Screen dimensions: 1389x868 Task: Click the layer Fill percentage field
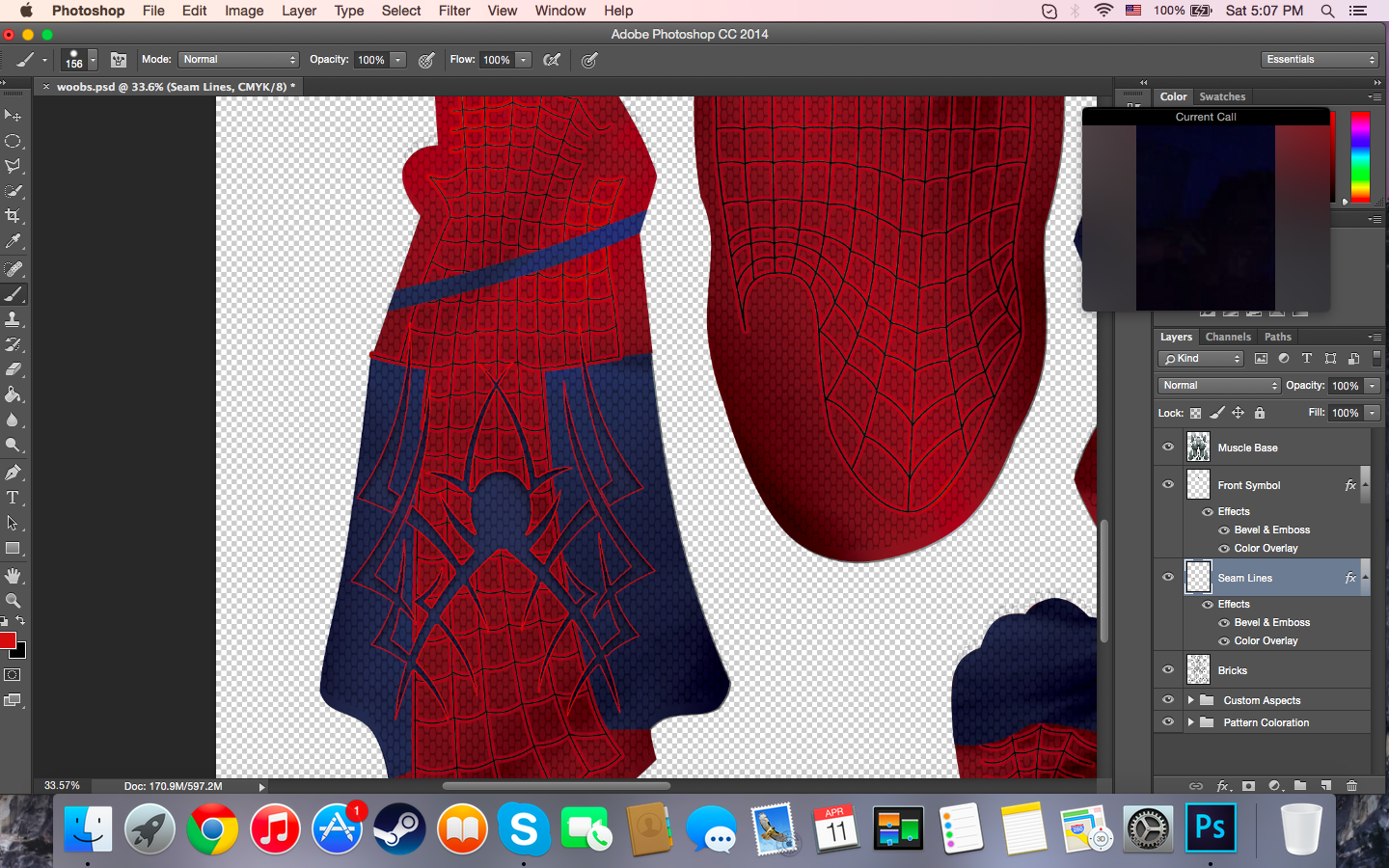click(x=1345, y=413)
